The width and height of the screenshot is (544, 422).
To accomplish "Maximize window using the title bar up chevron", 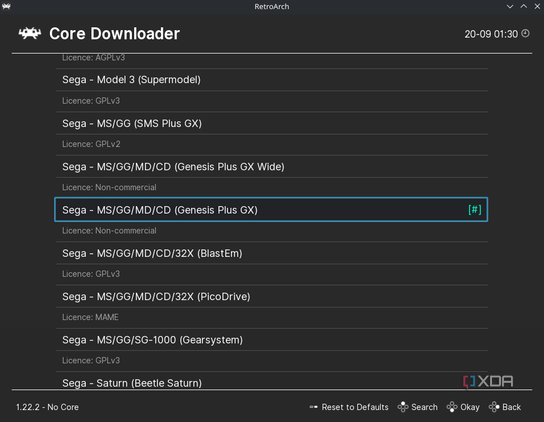I will pyautogui.click(x=524, y=6).
